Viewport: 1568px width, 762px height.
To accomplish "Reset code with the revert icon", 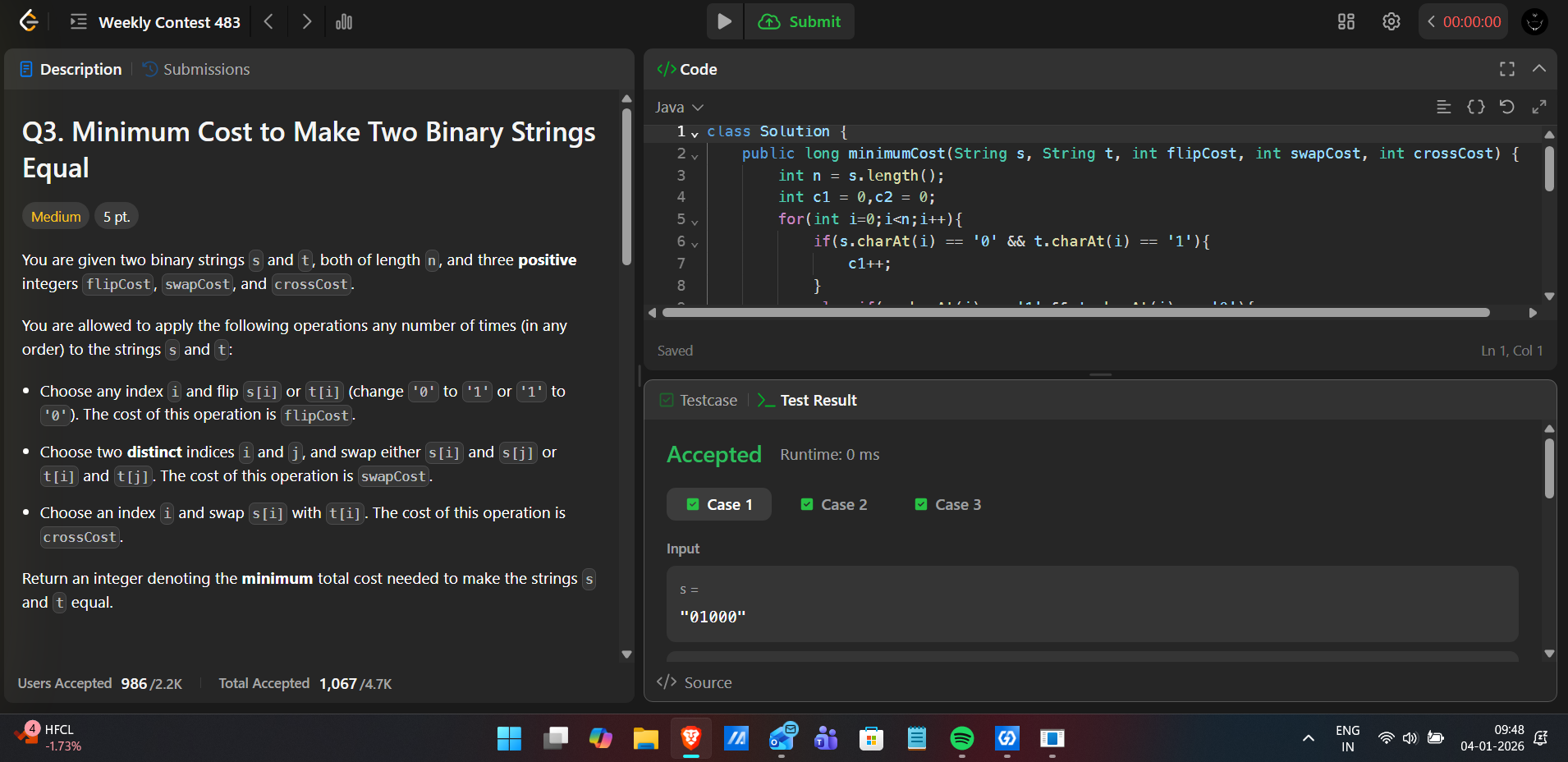I will coord(1506,107).
